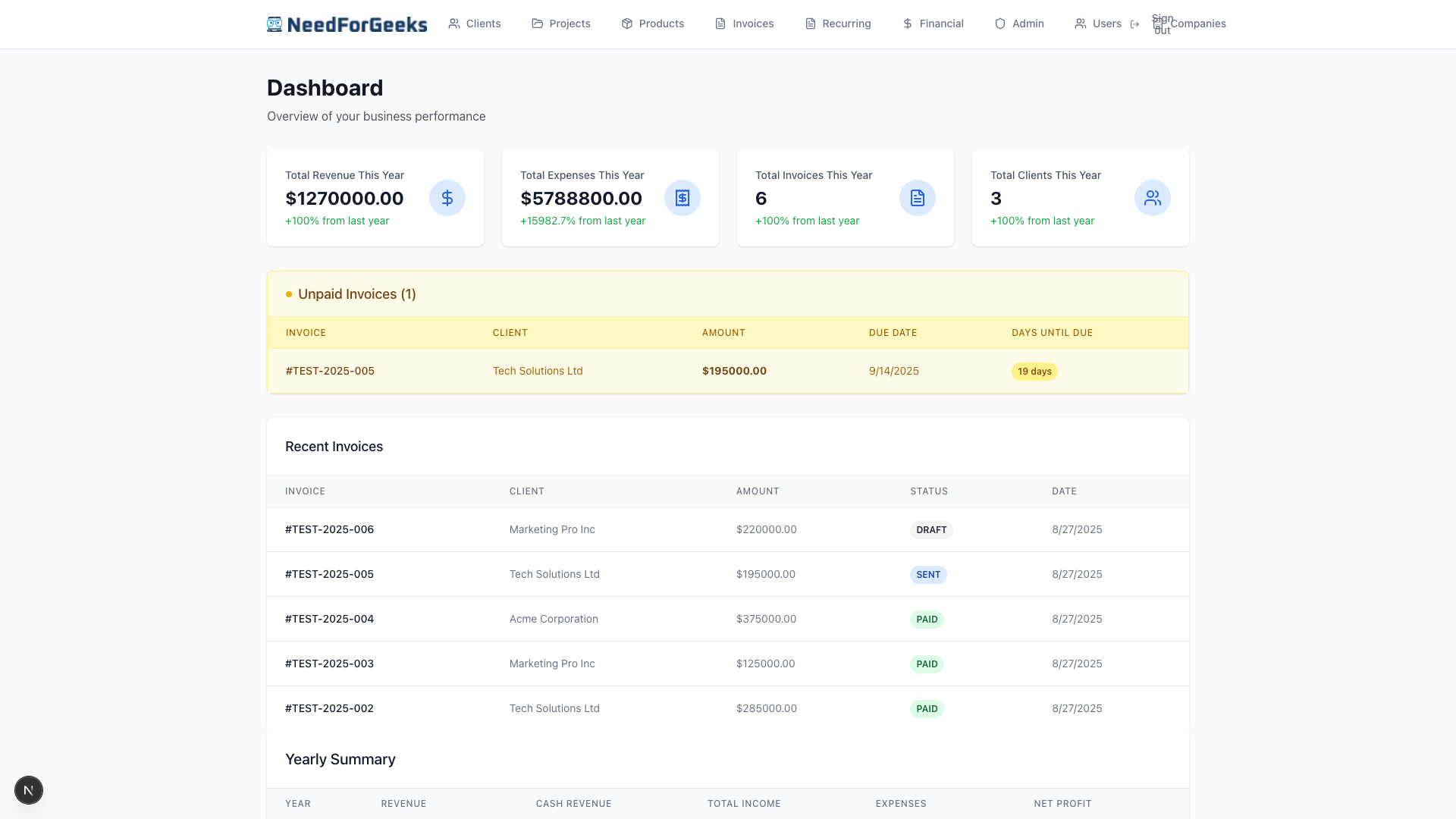Click the dollar icon on Total Revenue card
Screen dimensions: 1456x819
[x=447, y=197]
